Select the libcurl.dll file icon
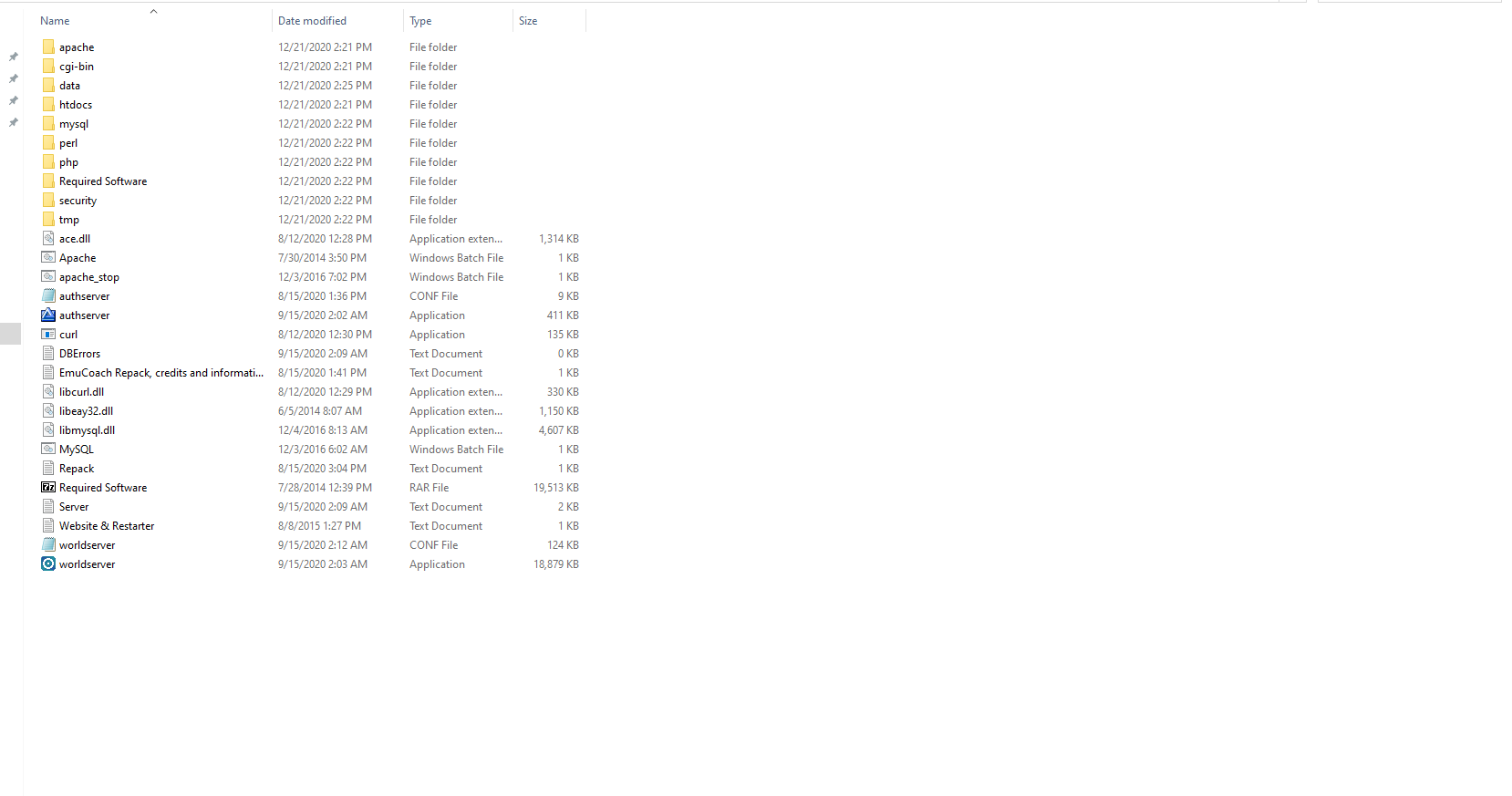Image resolution: width=1512 pixels, height=796 pixels. [48, 391]
